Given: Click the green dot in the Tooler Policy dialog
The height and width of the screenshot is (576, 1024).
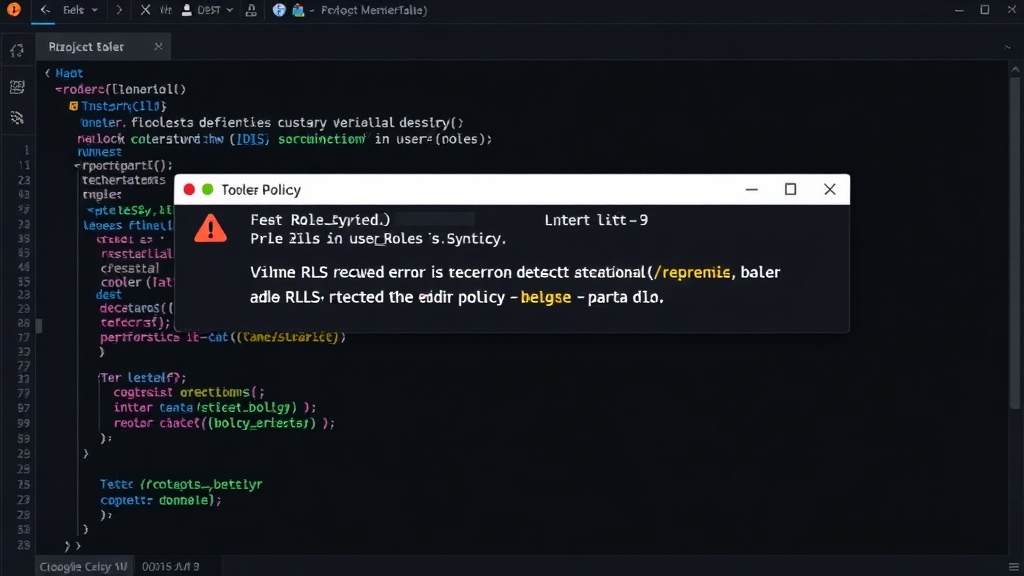Looking at the screenshot, I should click(208, 189).
